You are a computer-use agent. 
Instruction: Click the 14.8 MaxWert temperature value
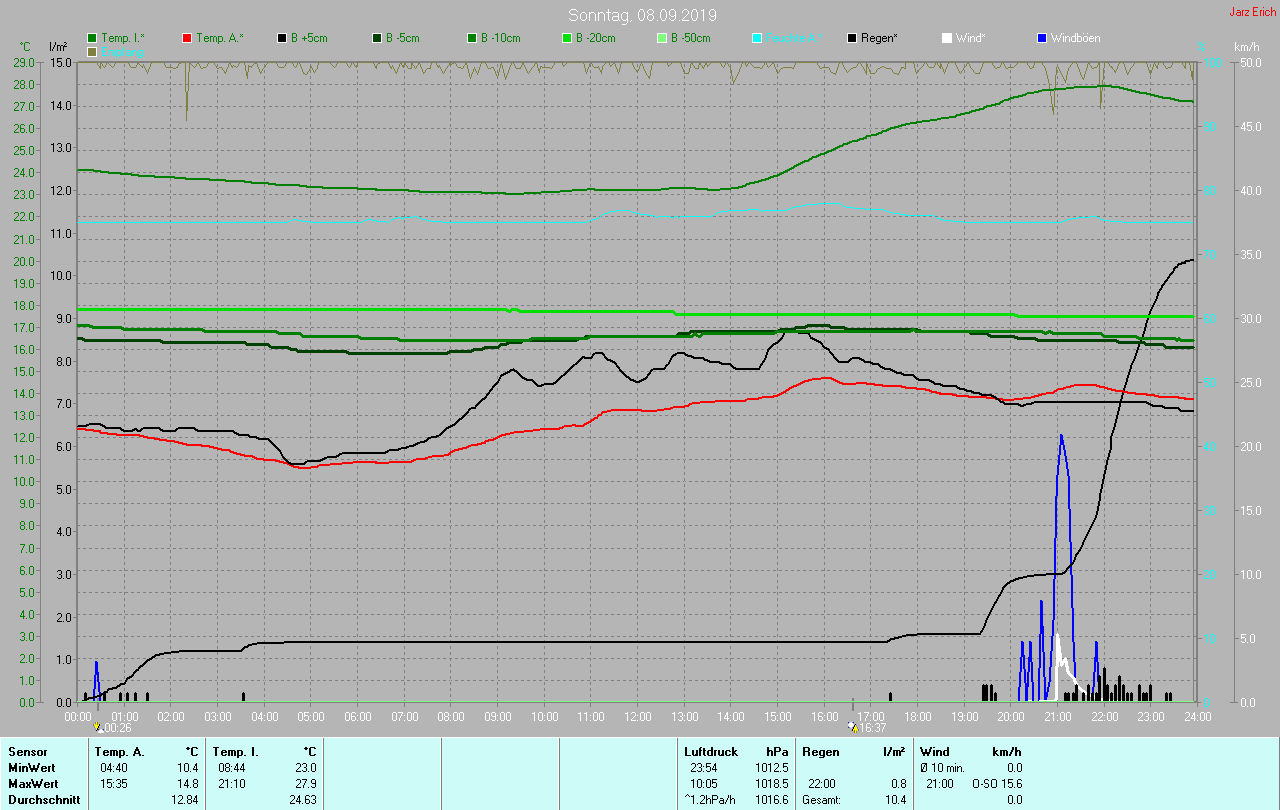pyautogui.click(x=187, y=783)
